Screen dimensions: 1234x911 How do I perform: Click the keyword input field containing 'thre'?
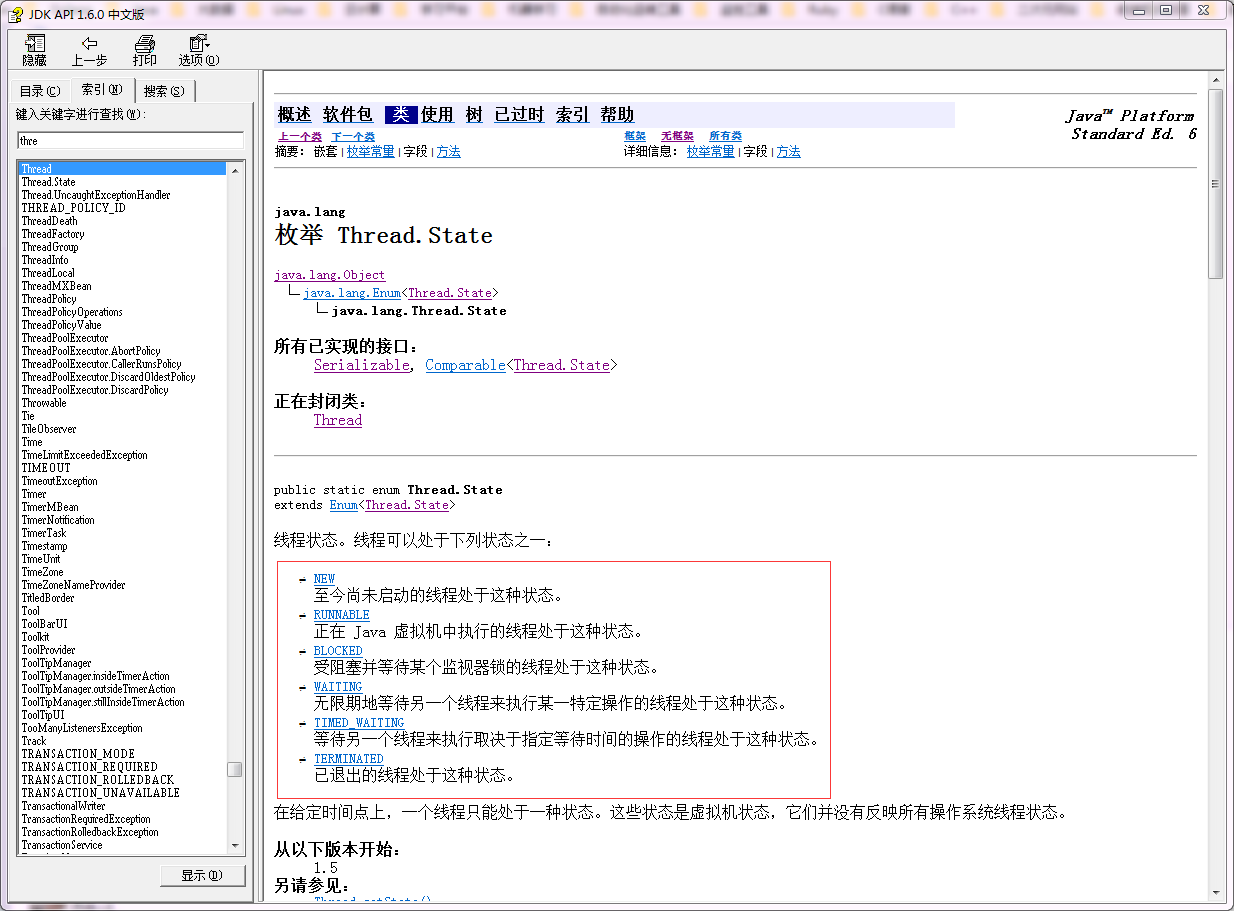(x=130, y=141)
